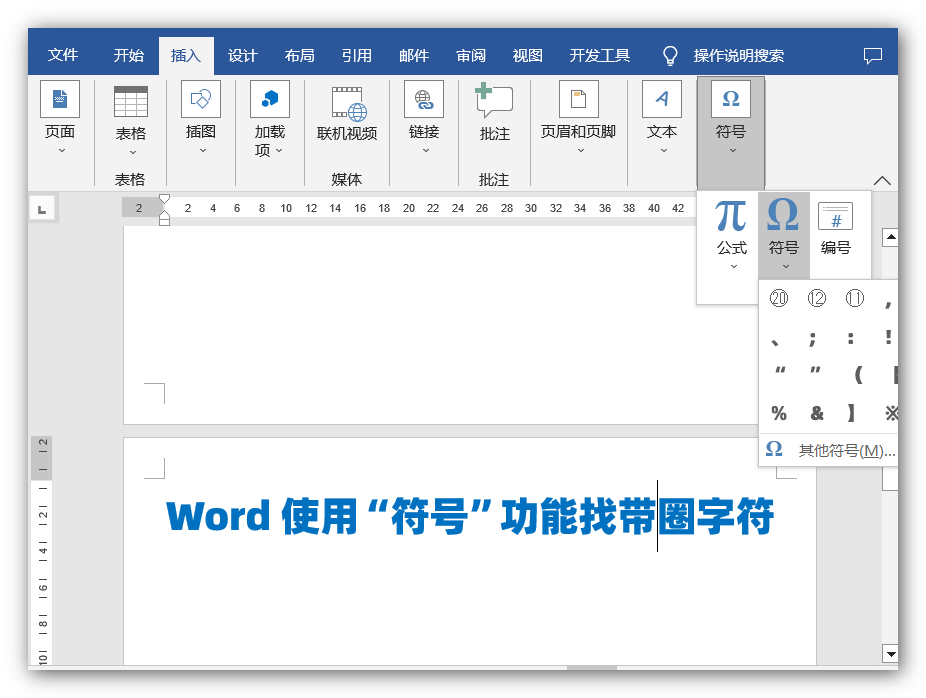Insert circled number 11 symbol
Image resolution: width=926 pixels, height=698 pixels.
[855, 298]
